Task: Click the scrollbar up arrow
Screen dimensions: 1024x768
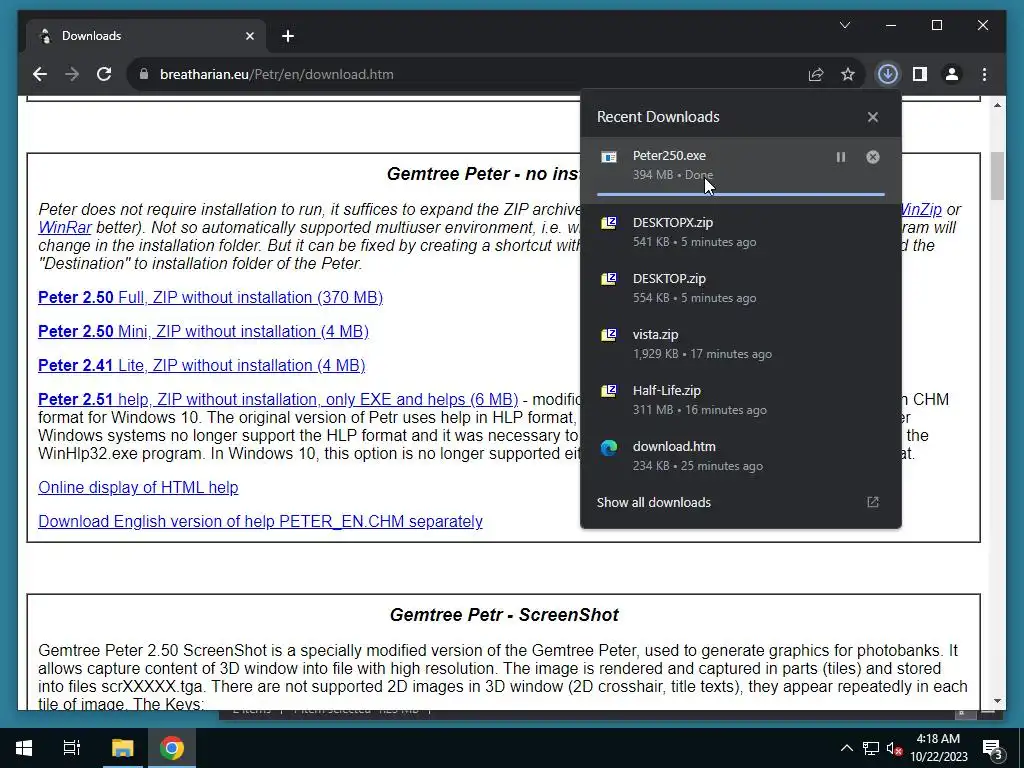Action: (x=997, y=104)
